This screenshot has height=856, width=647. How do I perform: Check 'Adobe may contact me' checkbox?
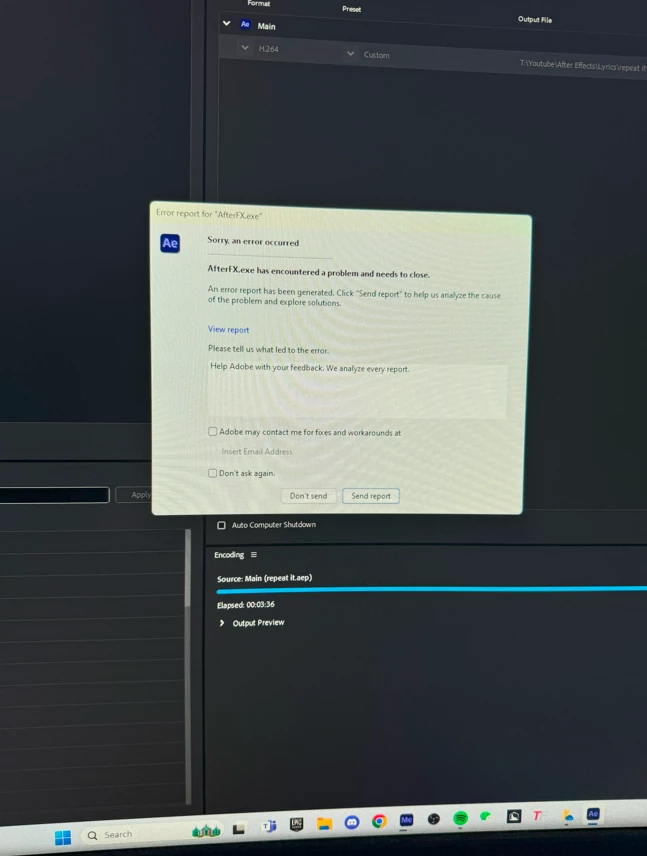click(x=212, y=431)
